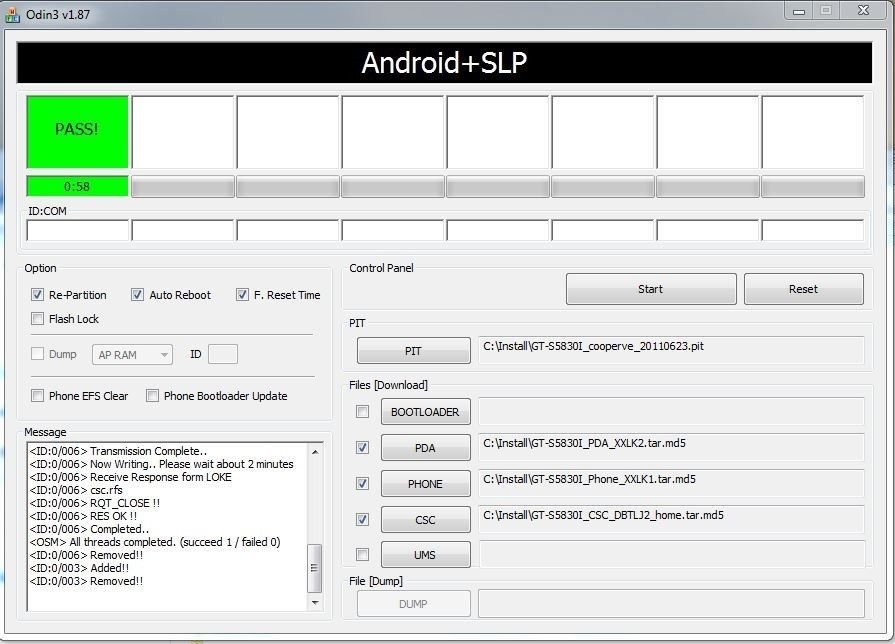895x644 pixels.
Task: Uncheck the PHONE file checkbox
Action: tap(362, 484)
